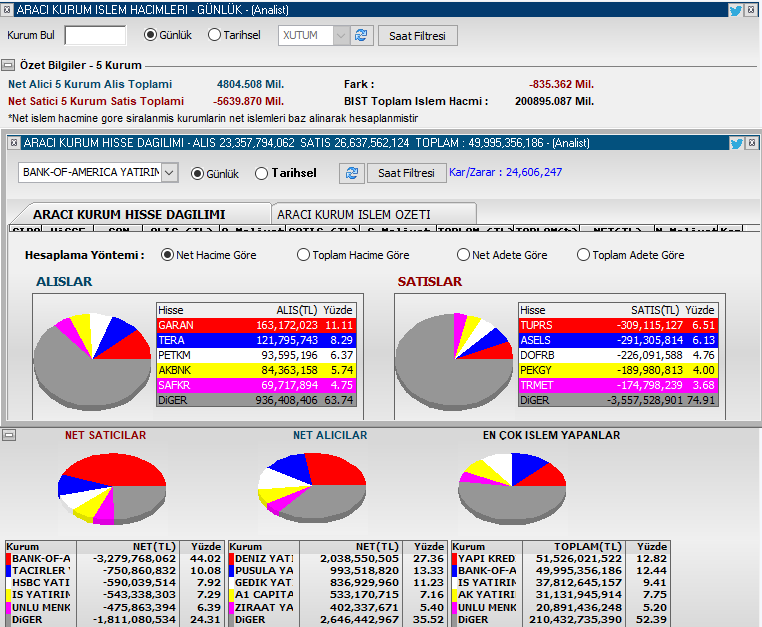Screen dimensions: 762x627
Task: Select bold Tarihsel radio in Hisse Dagilimi panel
Action: pos(261,174)
